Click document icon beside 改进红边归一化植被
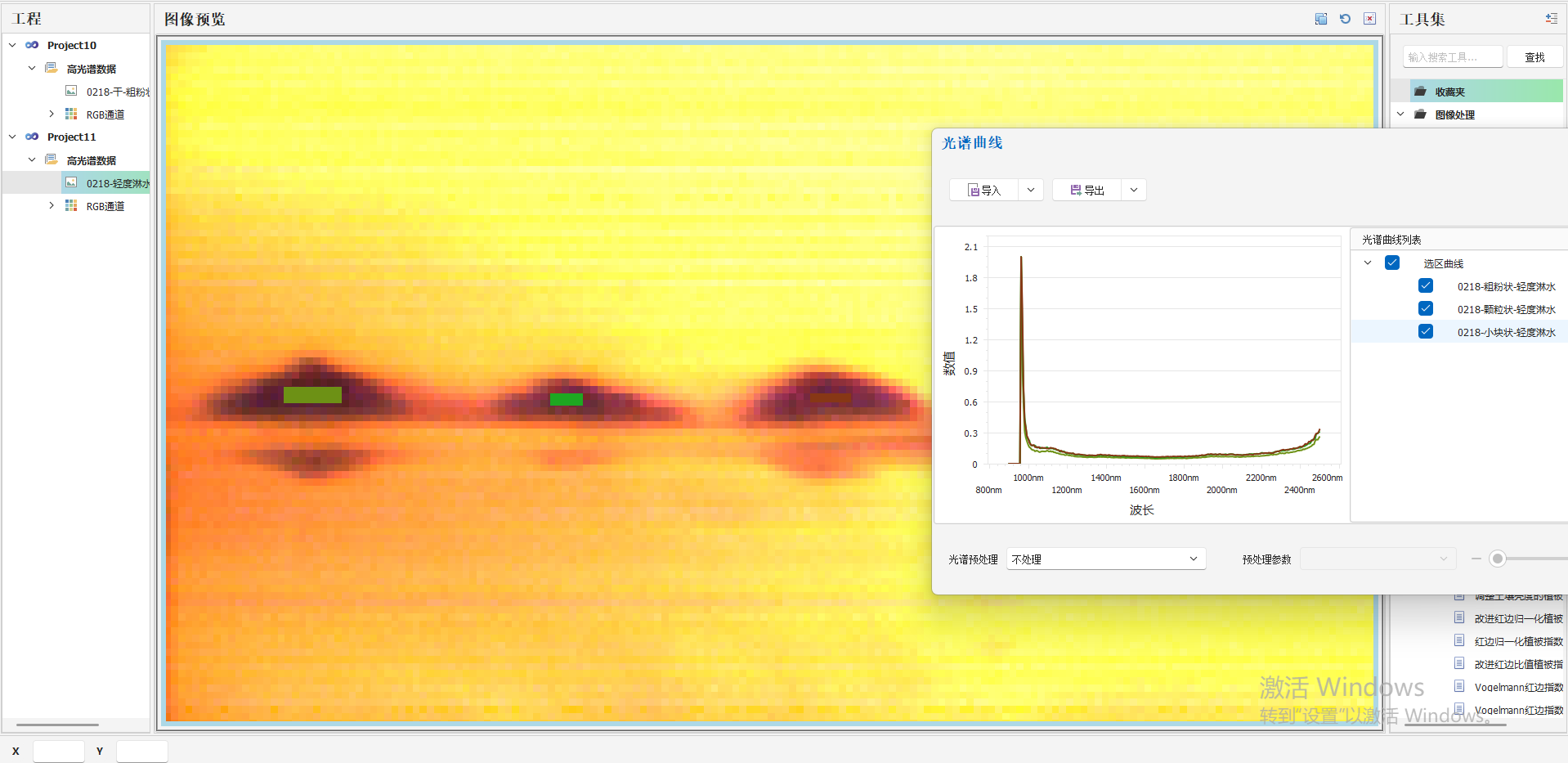1568x763 pixels. tap(1459, 617)
